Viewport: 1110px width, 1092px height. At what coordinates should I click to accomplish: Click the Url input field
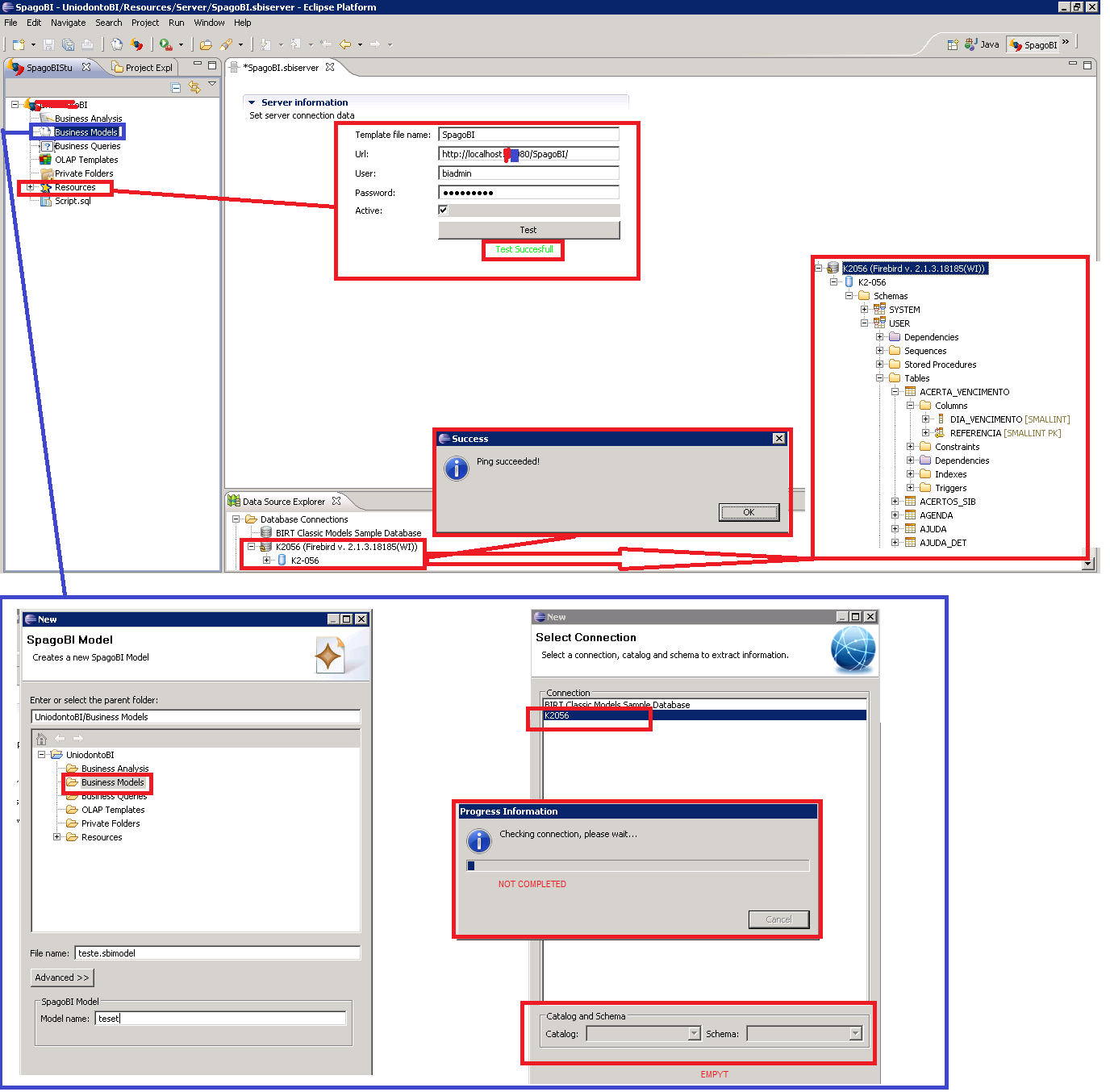pyautogui.click(x=528, y=154)
